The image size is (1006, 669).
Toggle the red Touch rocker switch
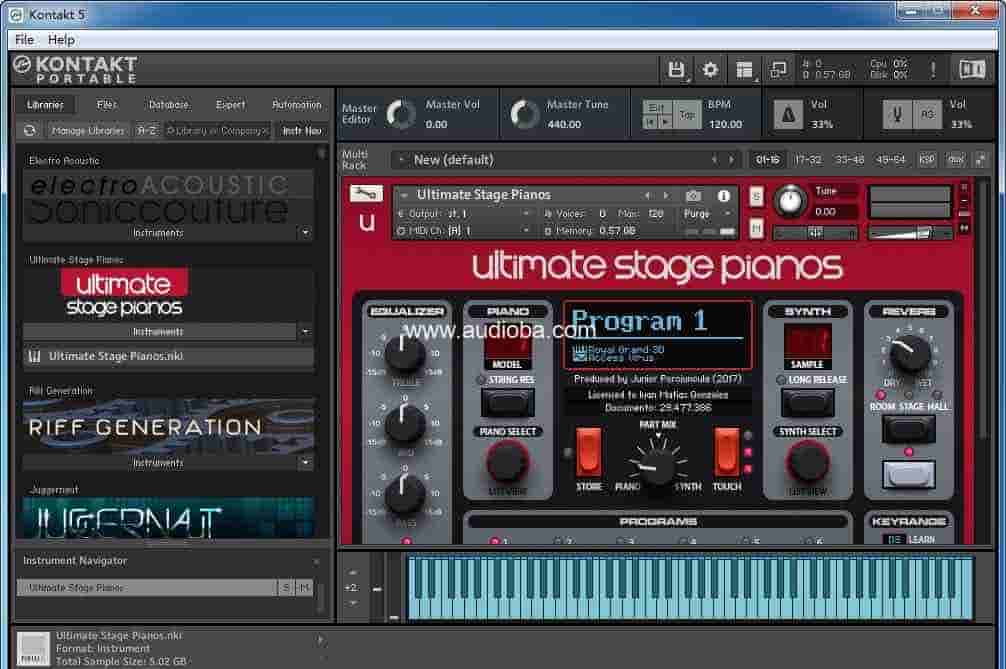[x=726, y=452]
